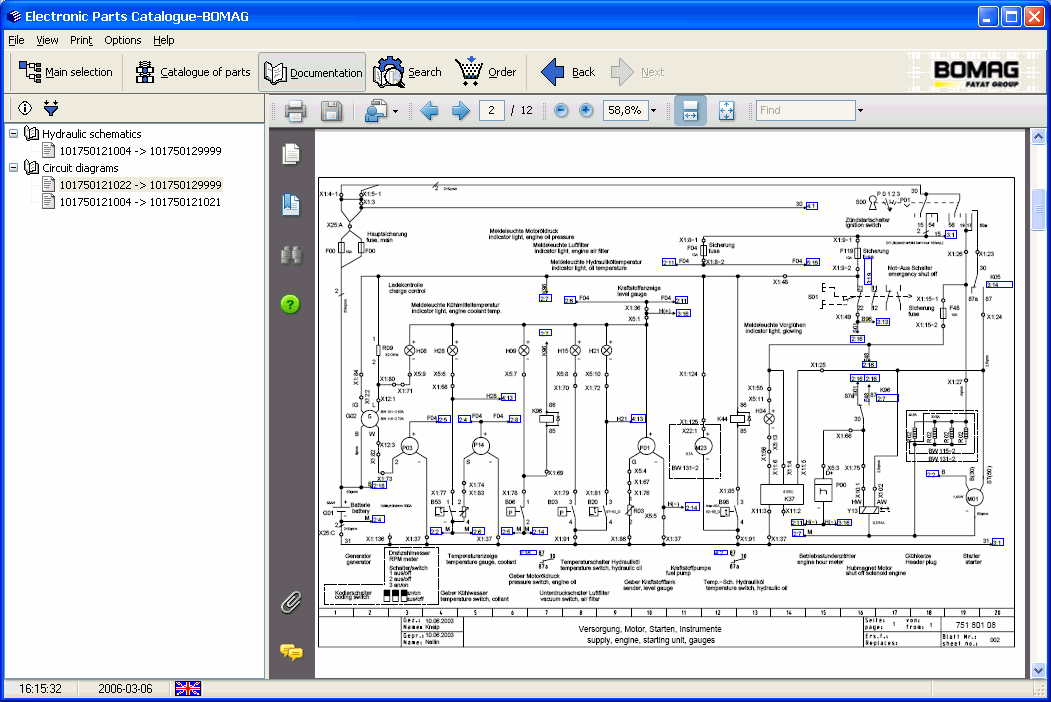Screen dimensions: 1051x702
Task: Click the green help question mark
Action: (x=290, y=304)
